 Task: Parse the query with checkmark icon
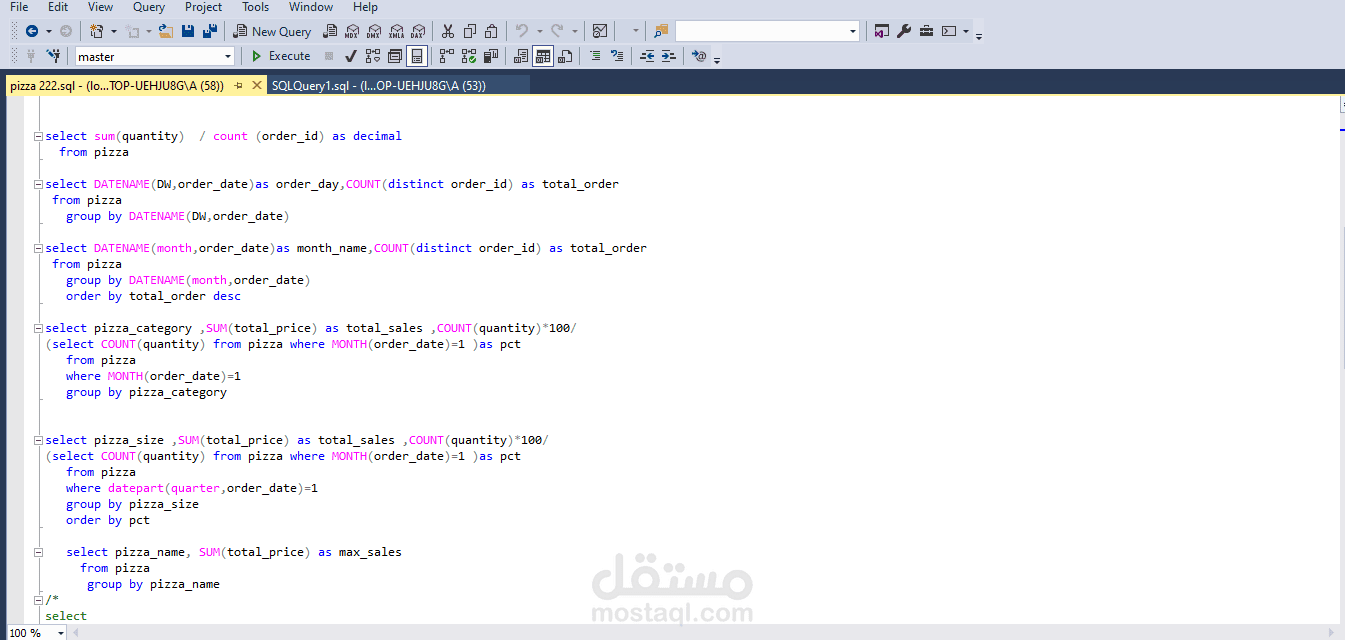[351, 56]
